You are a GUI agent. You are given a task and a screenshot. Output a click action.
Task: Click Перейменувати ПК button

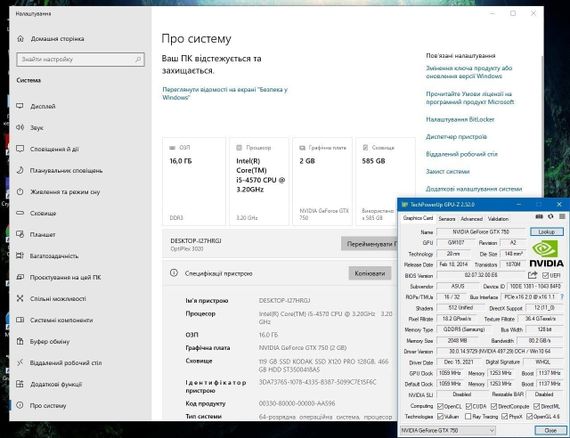(369, 244)
